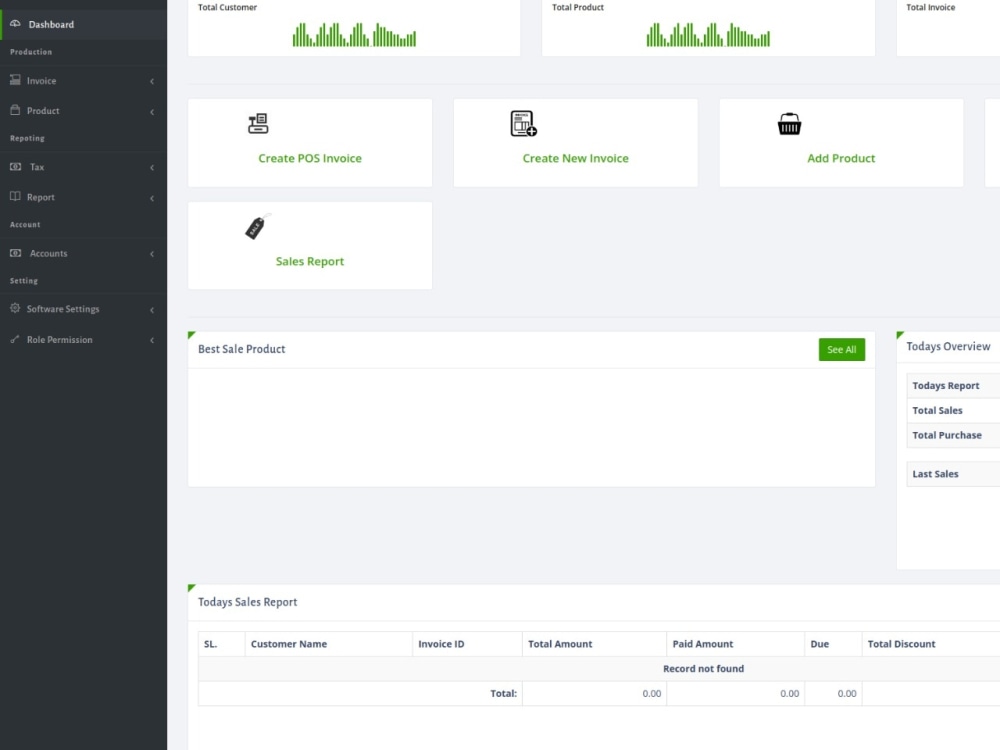The width and height of the screenshot is (1000, 750).
Task: Click the new invoice document icon
Action: pos(524,123)
